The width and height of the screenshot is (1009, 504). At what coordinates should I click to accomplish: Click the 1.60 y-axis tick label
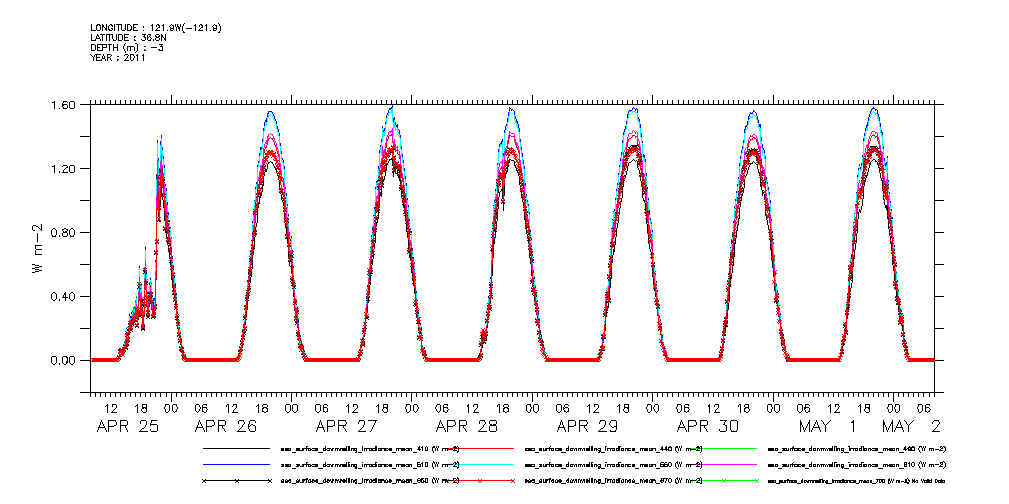click(x=64, y=105)
